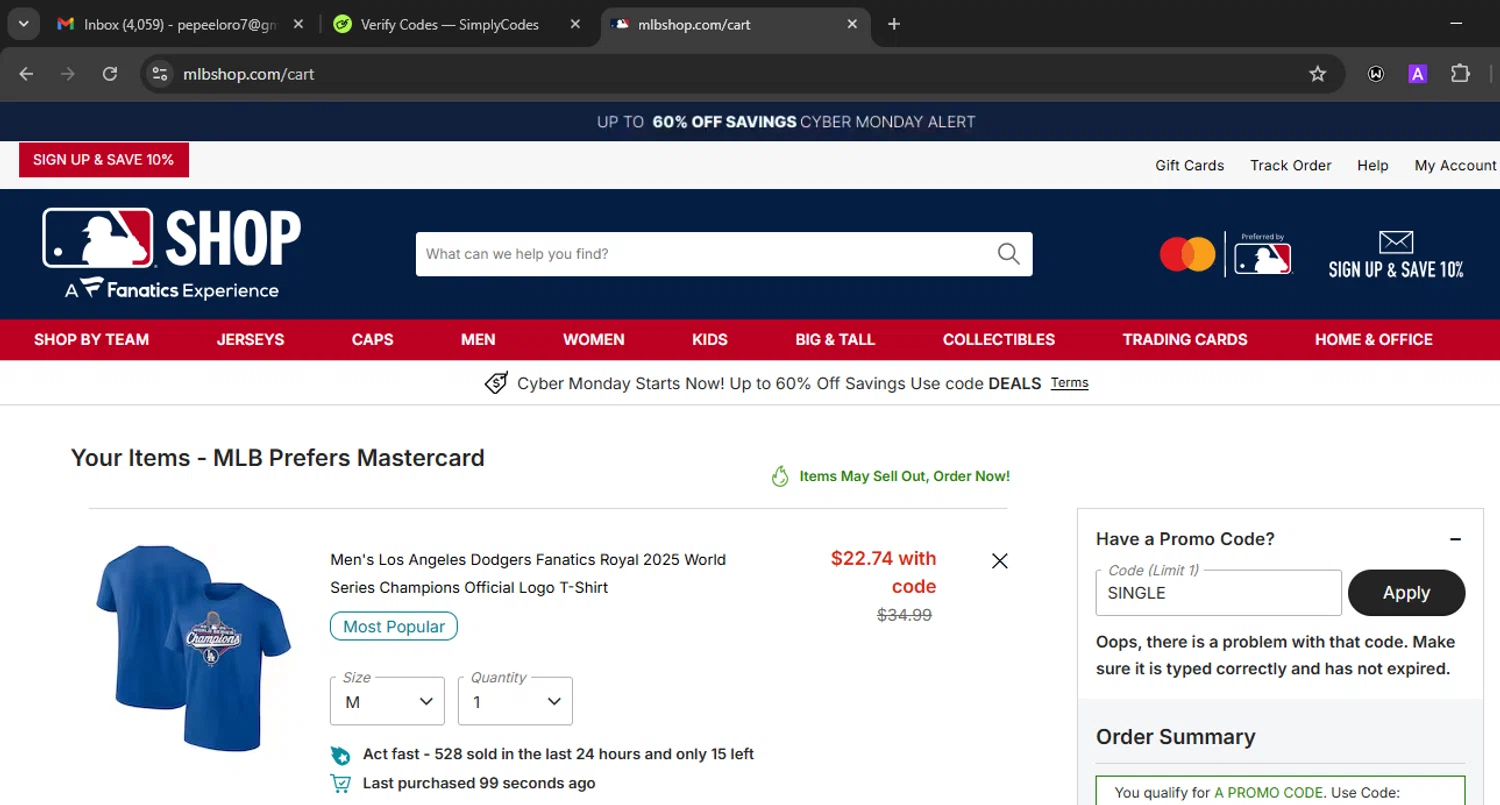Open the browser extensions puzzle icon
This screenshot has height=805, width=1500.
[1460, 74]
